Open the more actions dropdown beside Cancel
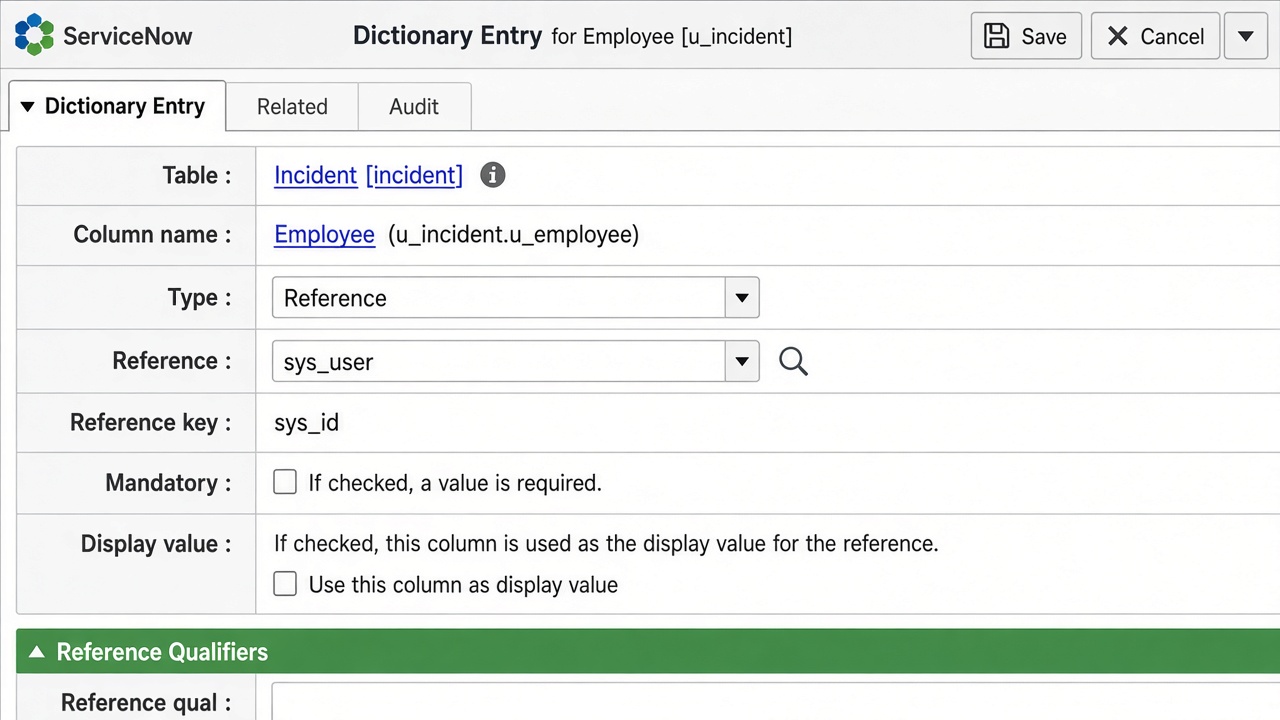This screenshot has height=720, width=1280. pyautogui.click(x=1246, y=36)
